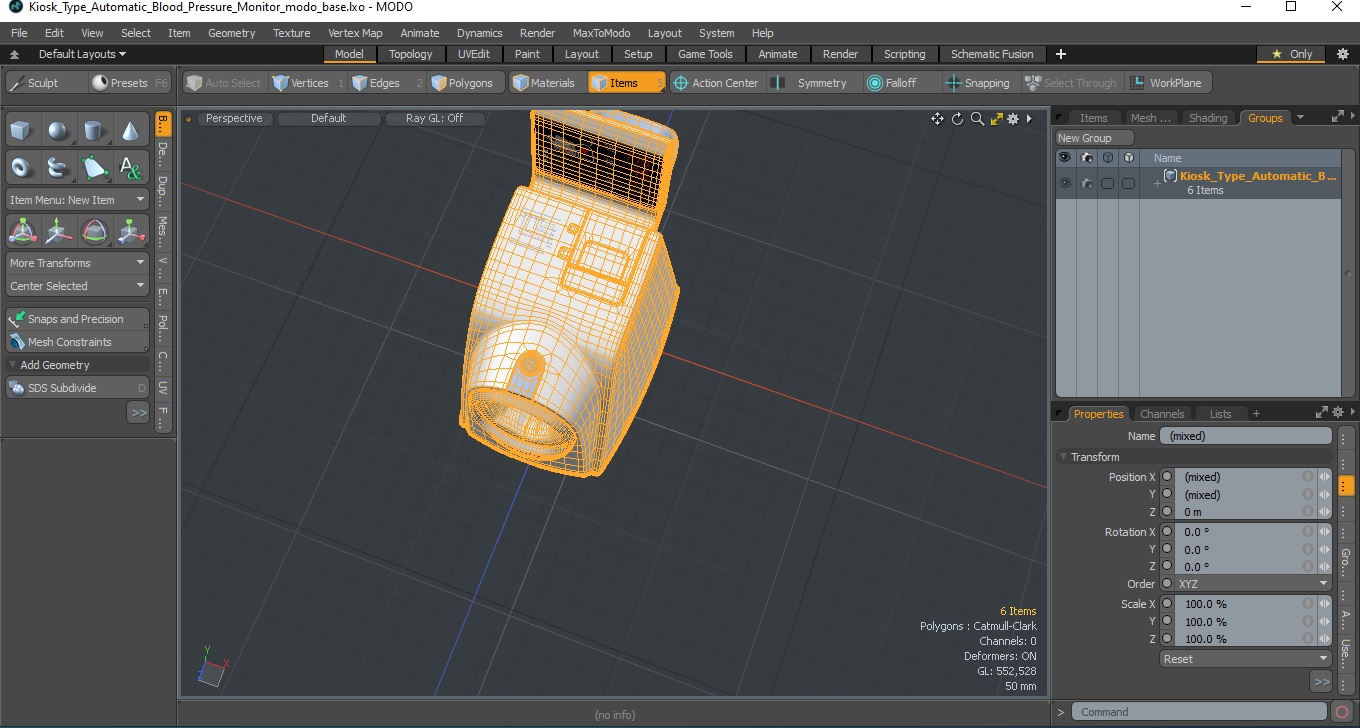Click the viewport maximize icon
The height and width of the screenshot is (728, 1360).
coord(996,119)
